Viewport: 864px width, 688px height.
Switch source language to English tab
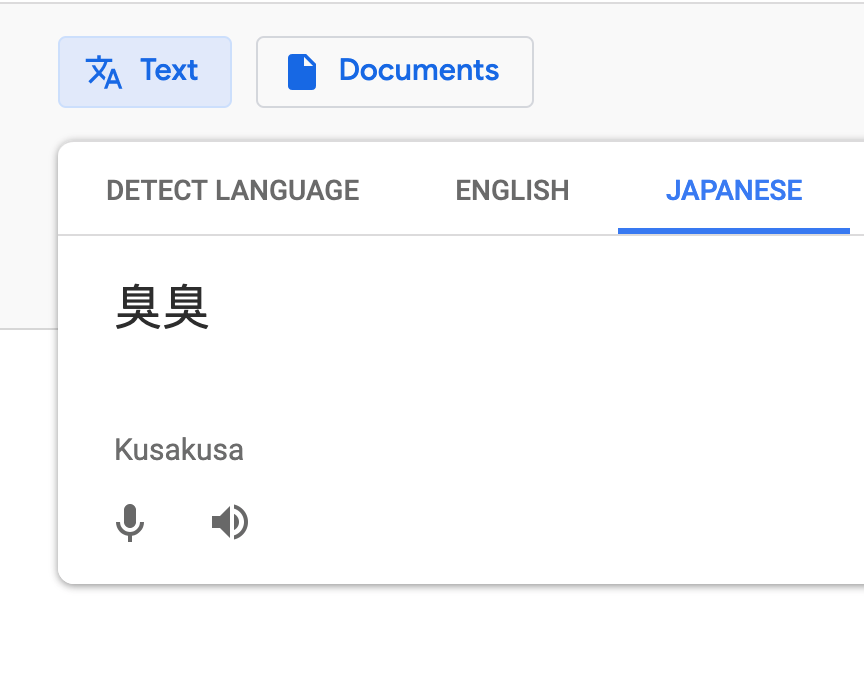[x=512, y=191]
